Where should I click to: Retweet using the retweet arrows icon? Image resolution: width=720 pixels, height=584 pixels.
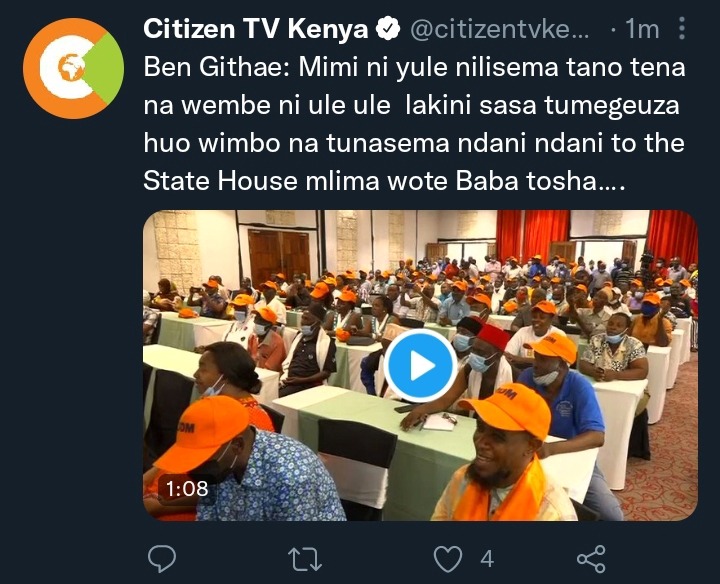tap(304, 559)
